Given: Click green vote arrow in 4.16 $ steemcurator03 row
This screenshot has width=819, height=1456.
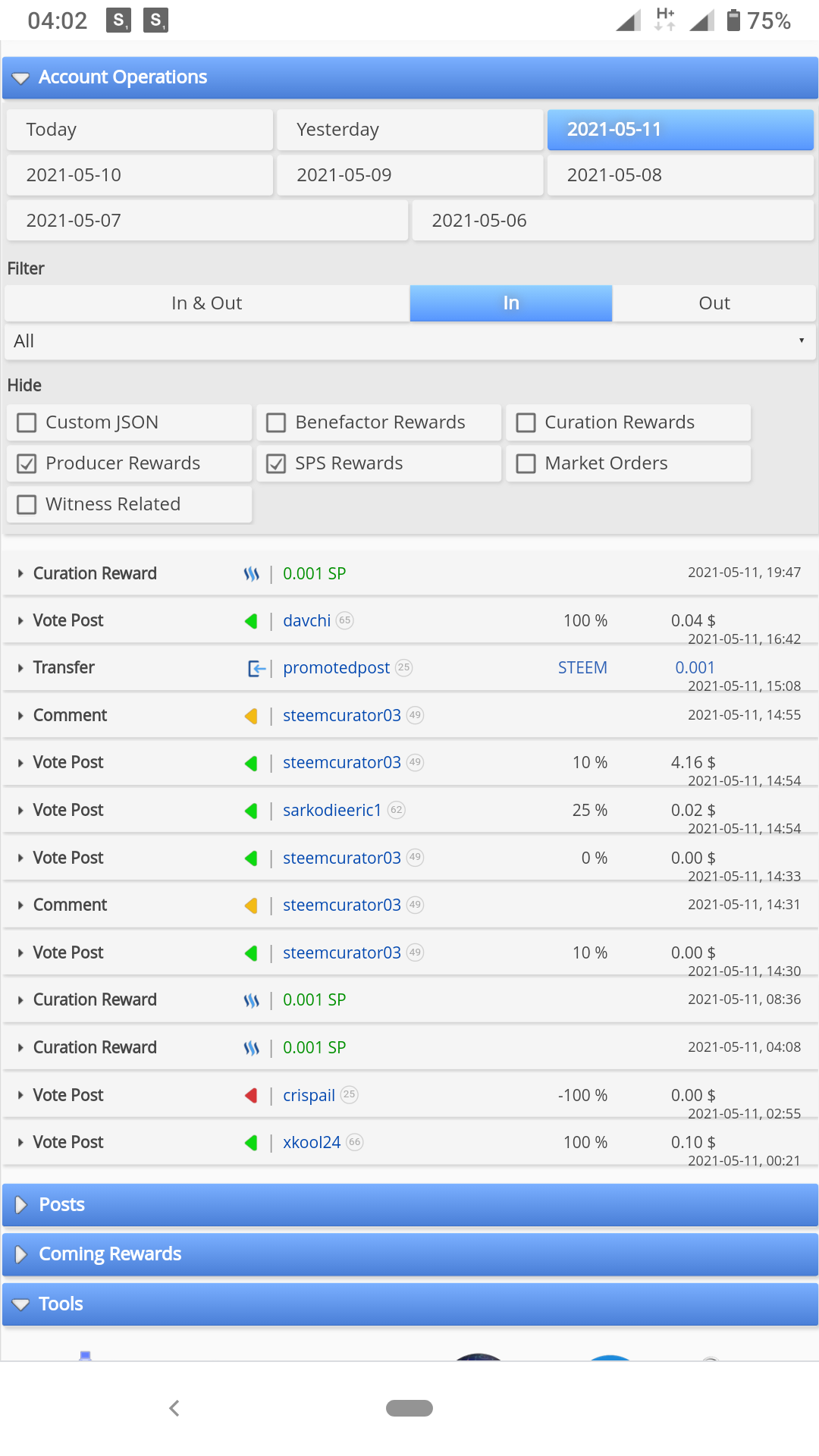Looking at the screenshot, I should coord(251,764).
